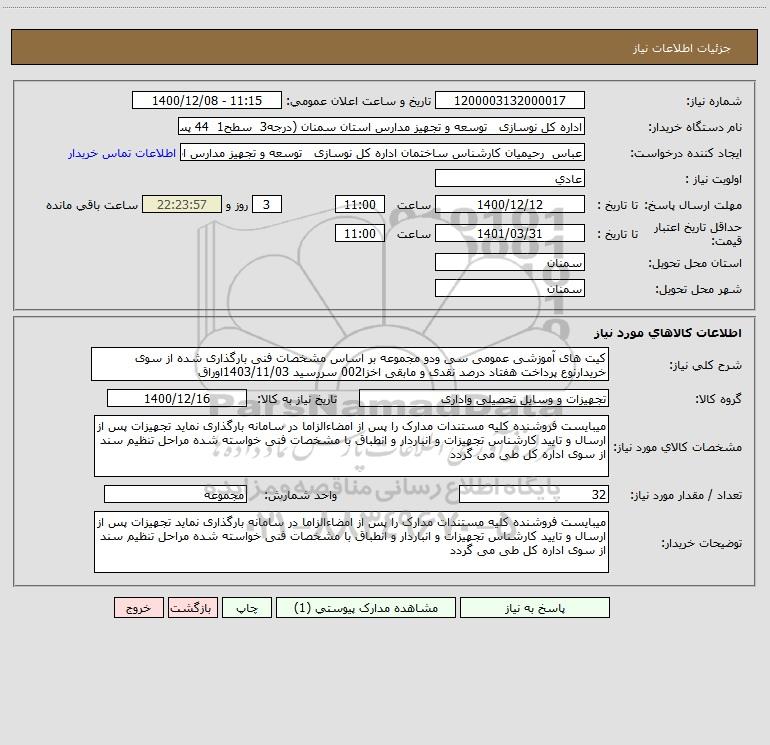Click the response deadline hour field, مهلت ارسال پاسخ
The width and height of the screenshot is (770, 745).
click(359, 204)
